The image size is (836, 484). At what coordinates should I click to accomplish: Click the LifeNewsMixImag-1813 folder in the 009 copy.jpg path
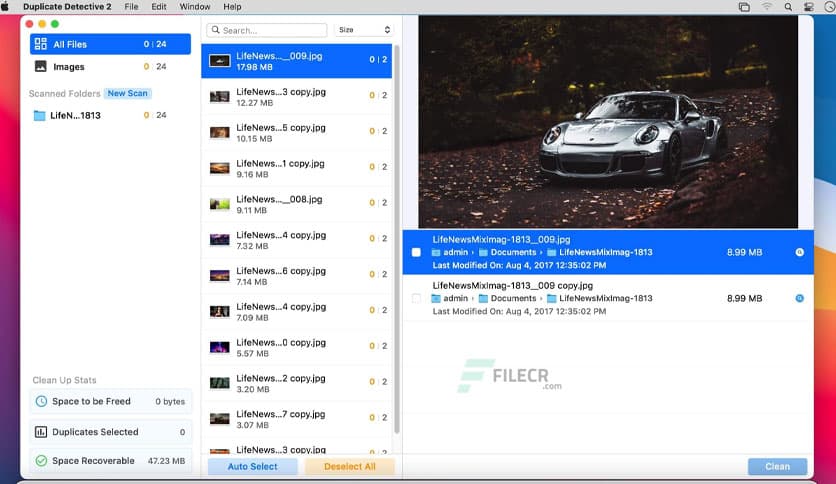(x=600, y=299)
